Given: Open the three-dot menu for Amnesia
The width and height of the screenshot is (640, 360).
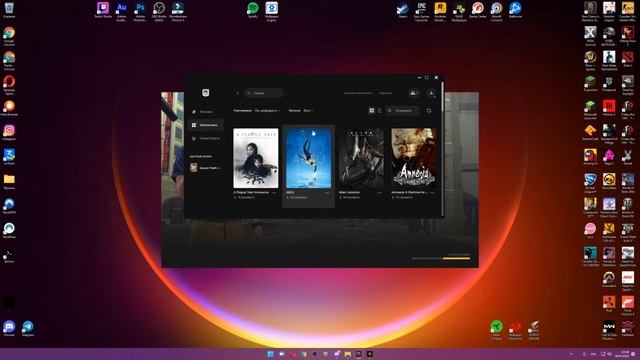Looking at the screenshot, I should click(x=432, y=192).
